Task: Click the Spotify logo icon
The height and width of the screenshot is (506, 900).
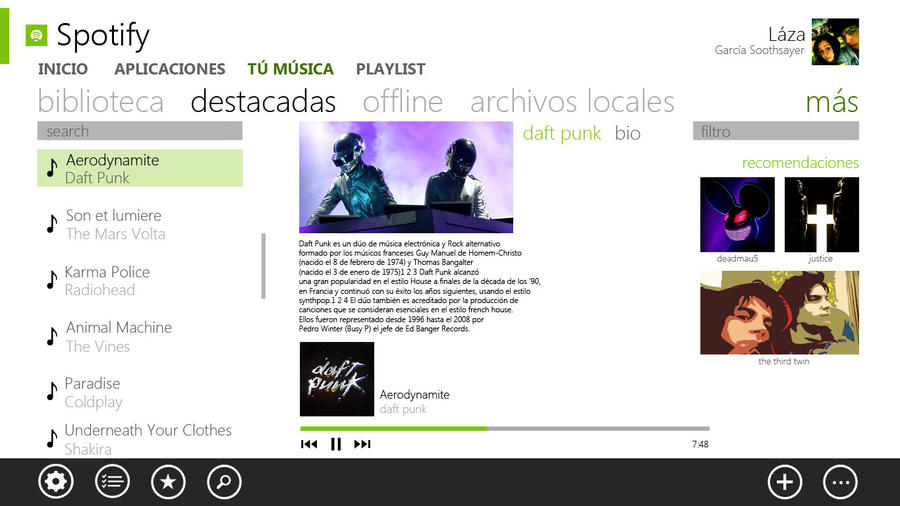Action: coord(36,36)
